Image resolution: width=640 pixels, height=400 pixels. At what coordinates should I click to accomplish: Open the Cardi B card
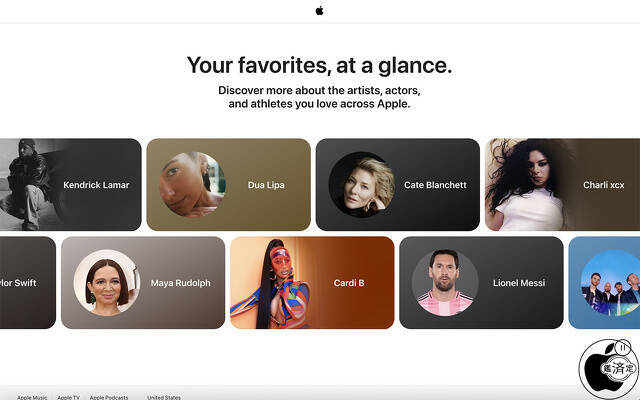pyautogui.click(x=312, y=282)
